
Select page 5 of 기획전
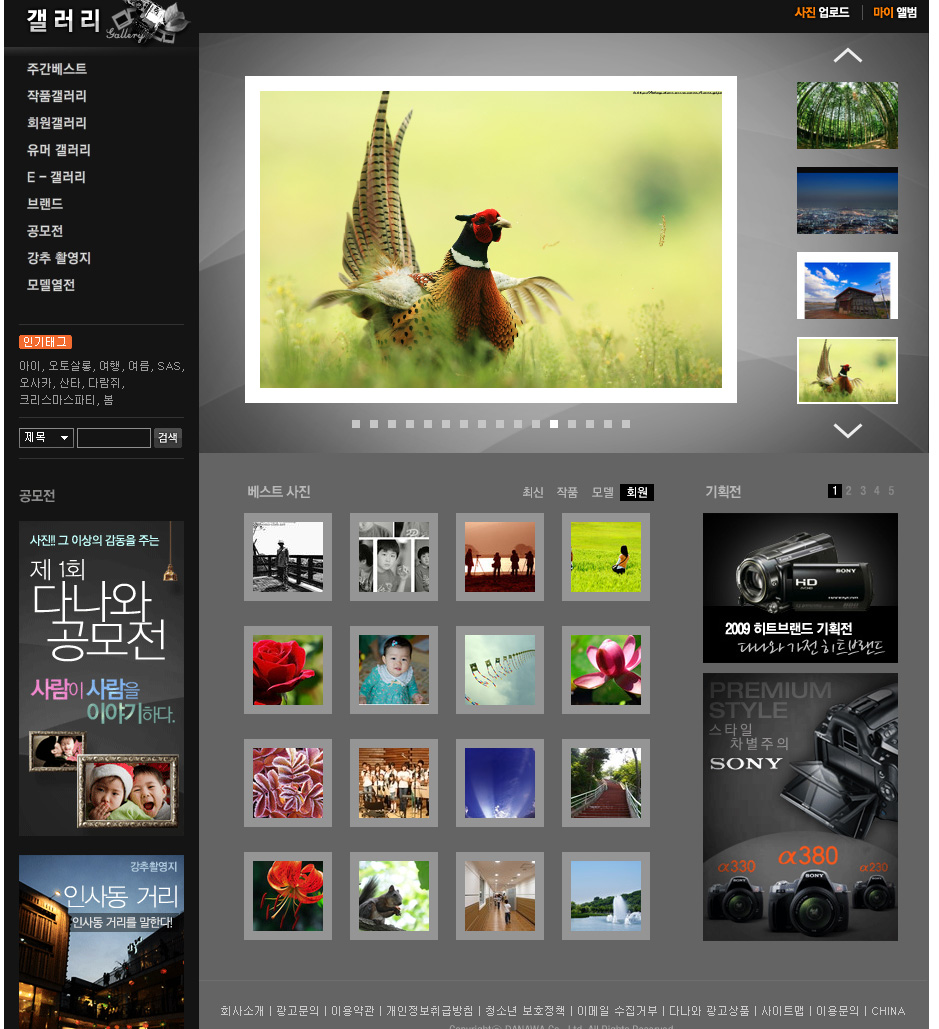(891, 491)
